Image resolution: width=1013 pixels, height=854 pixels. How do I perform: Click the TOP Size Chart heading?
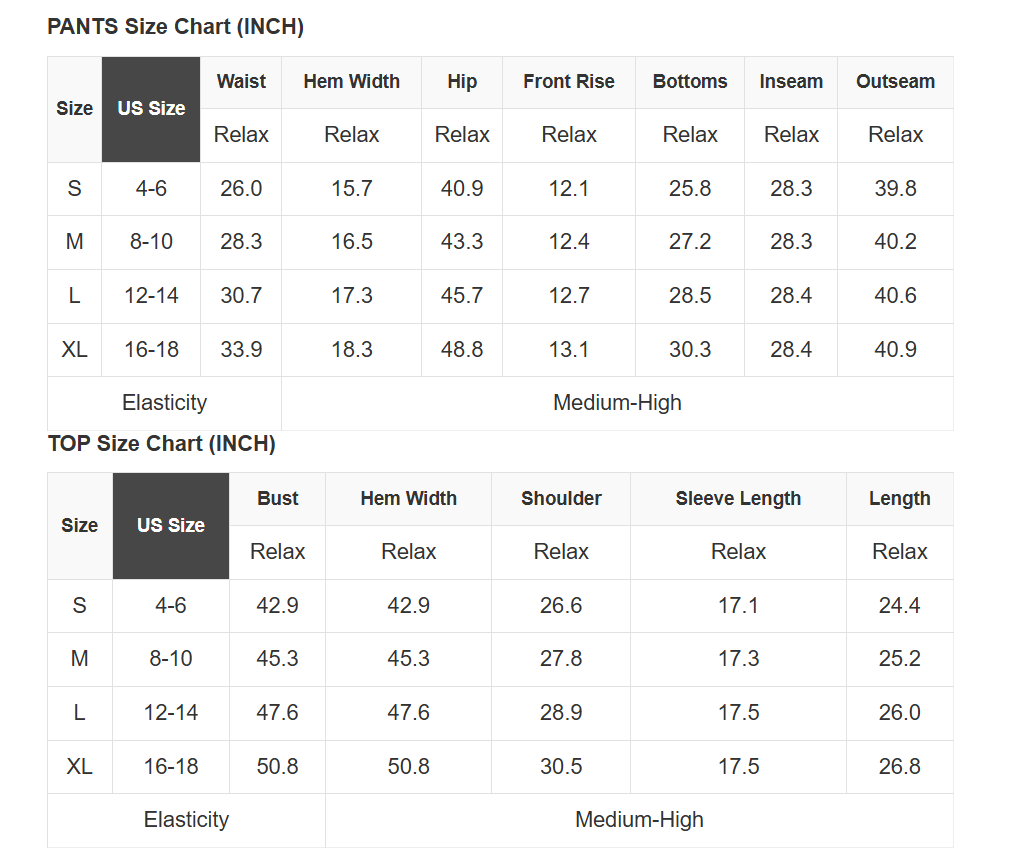coord(161,443)
